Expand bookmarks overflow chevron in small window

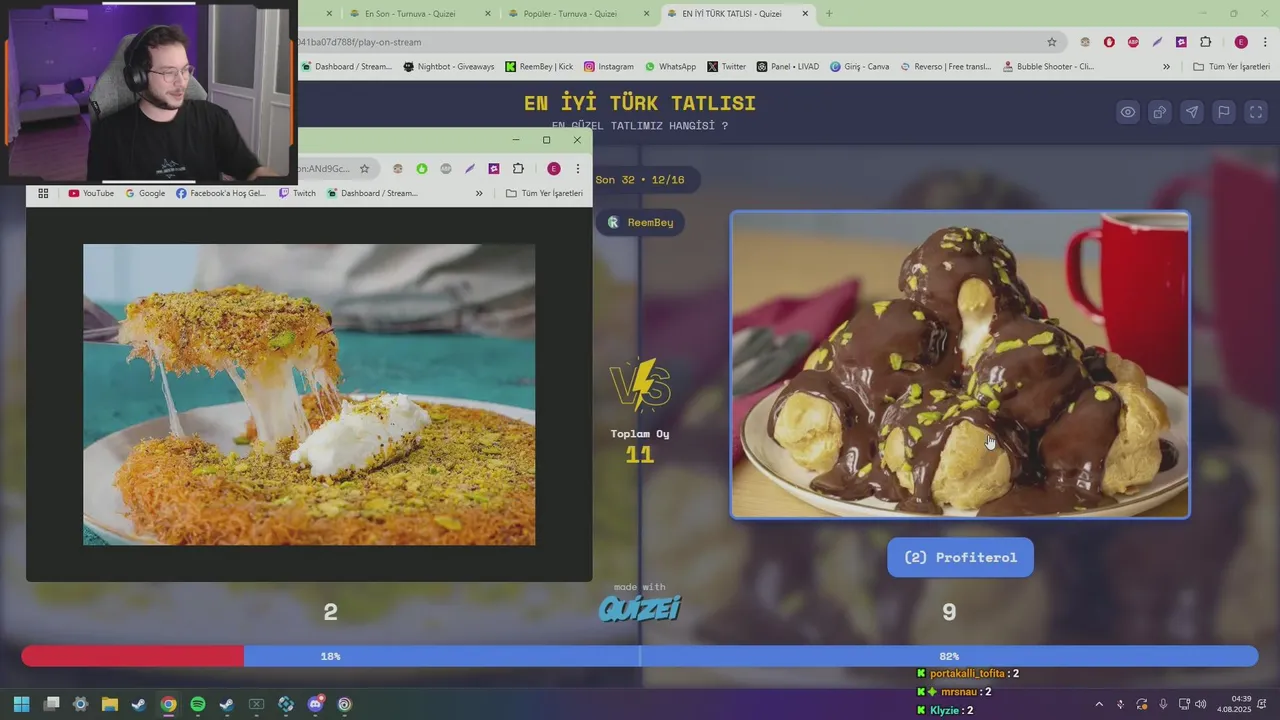click(x=479, y=193)
